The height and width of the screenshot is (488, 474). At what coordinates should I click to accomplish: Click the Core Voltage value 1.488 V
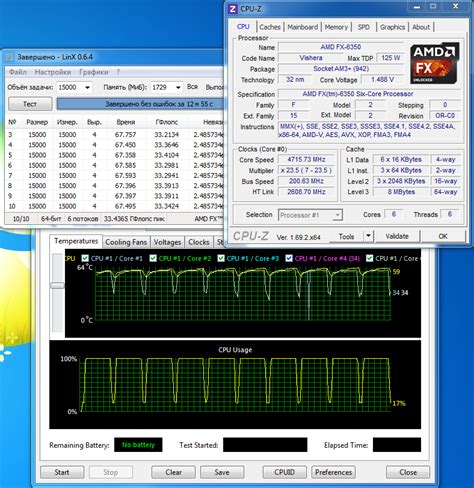tap(382, 80)
